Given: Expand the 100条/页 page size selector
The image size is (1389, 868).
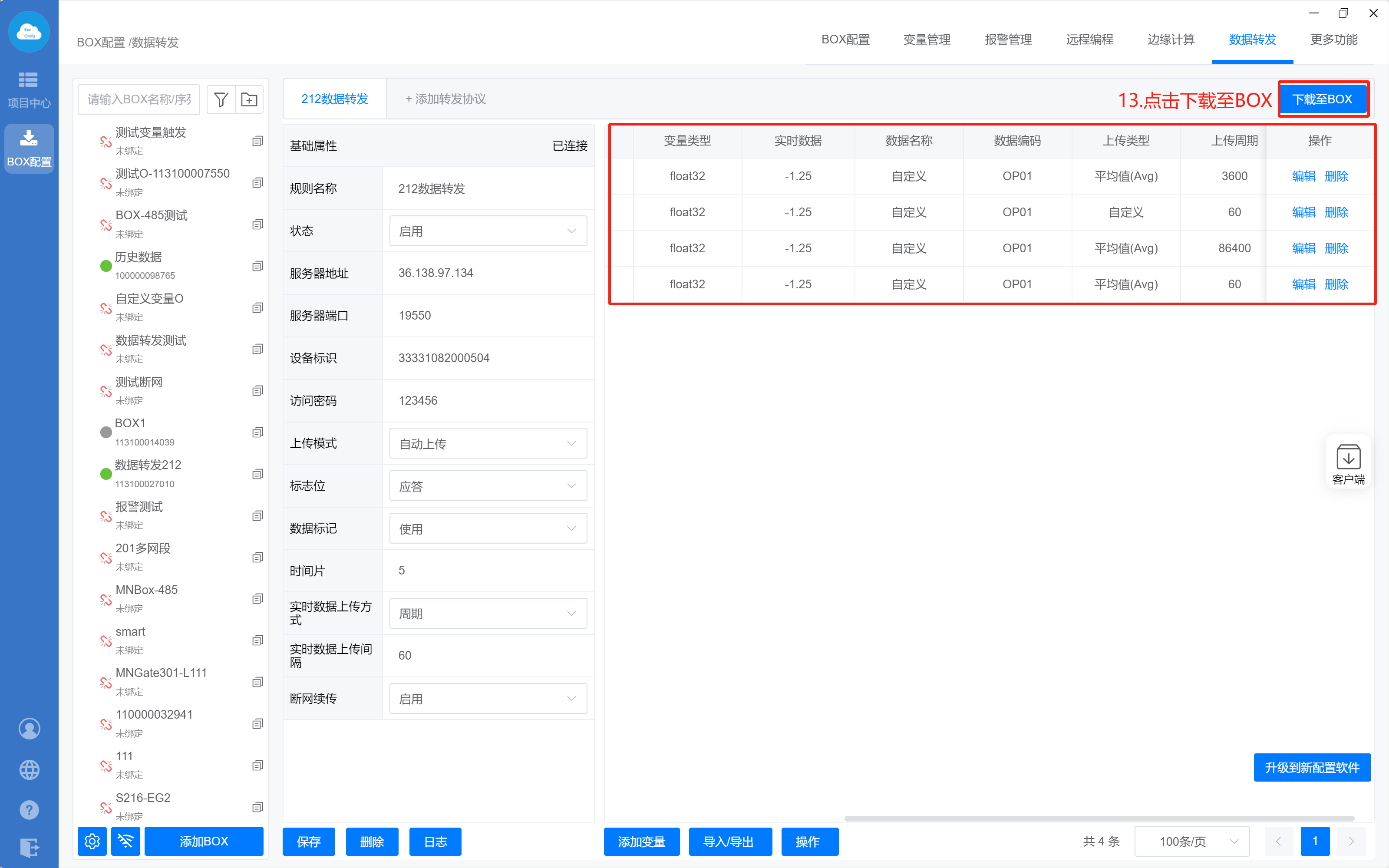Looking at the screenshot, I should click(1192, 842).
